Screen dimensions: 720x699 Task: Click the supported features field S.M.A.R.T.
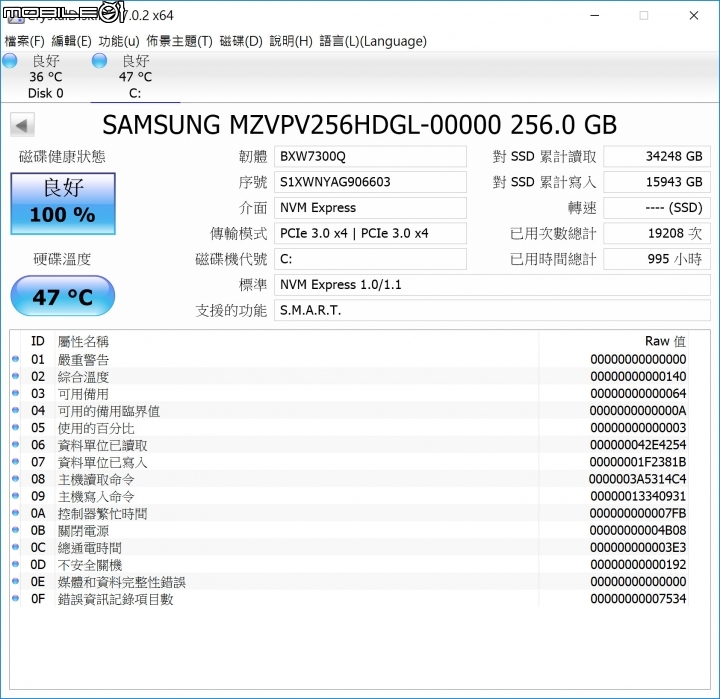pyautogui.click(x=492, y=310)
